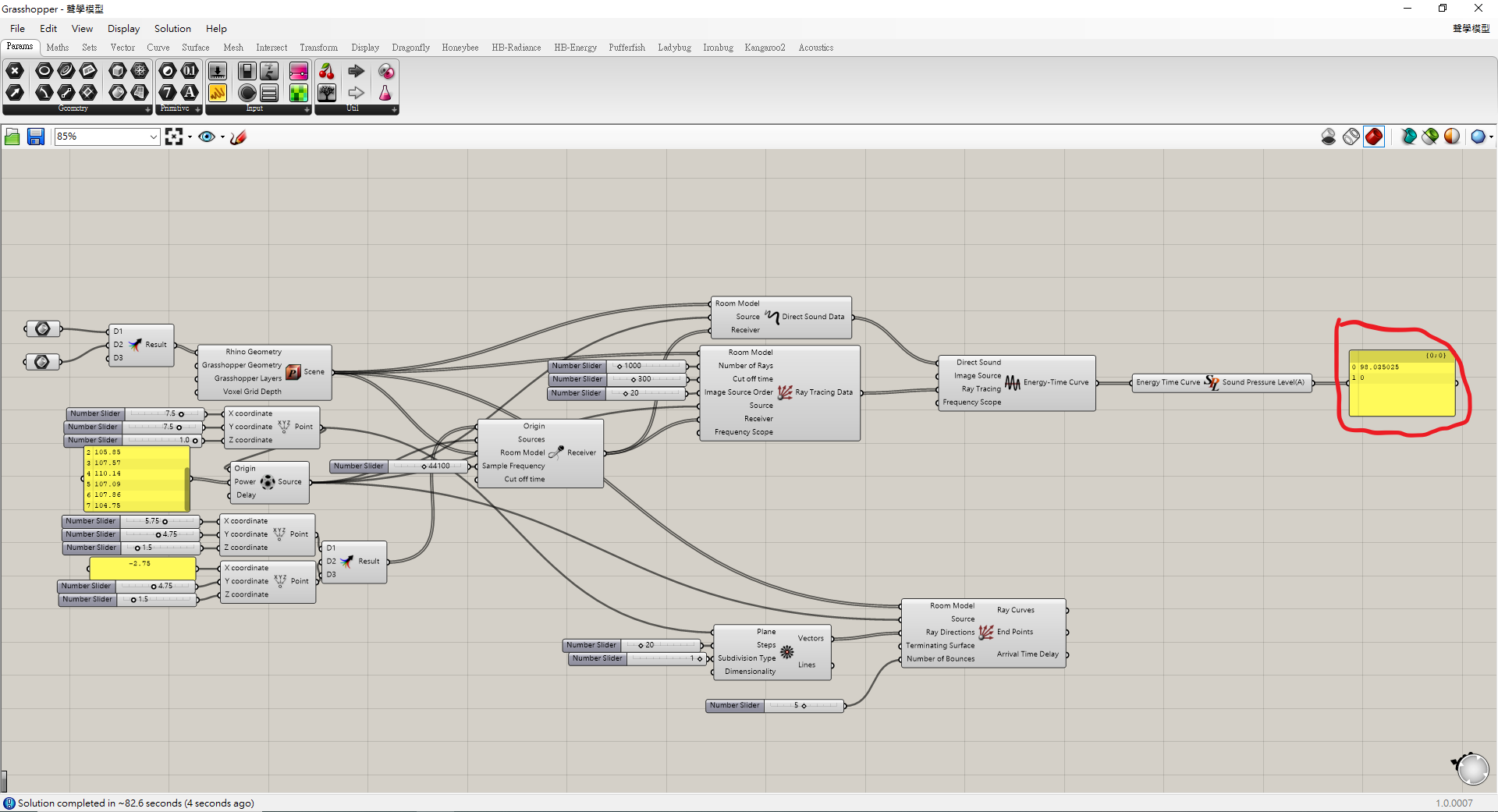The width and height of the screenshot is (1498, 812).
Task: Expand the Geometry panel with the plus
Action: 147,110
